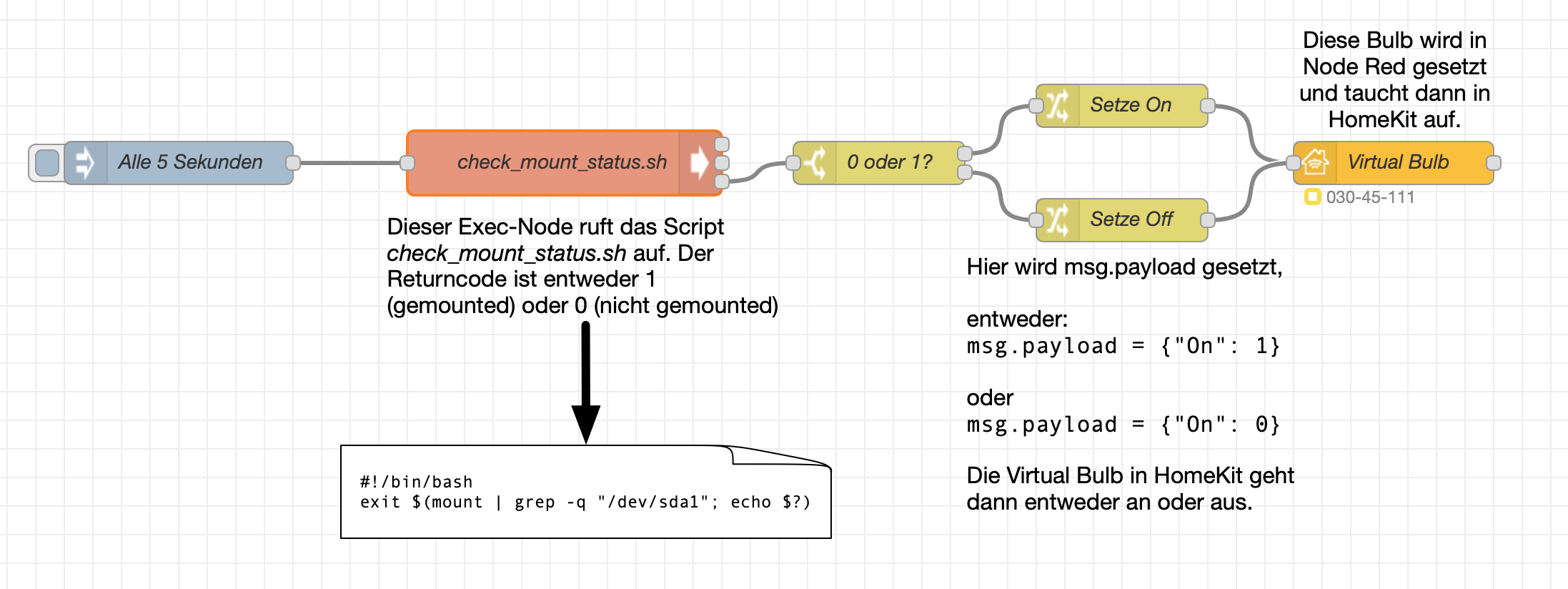The image size is (1568, 589).
Task: Click output port of Alle 5 Sekunden node
Action: click(x=292, y=163)
